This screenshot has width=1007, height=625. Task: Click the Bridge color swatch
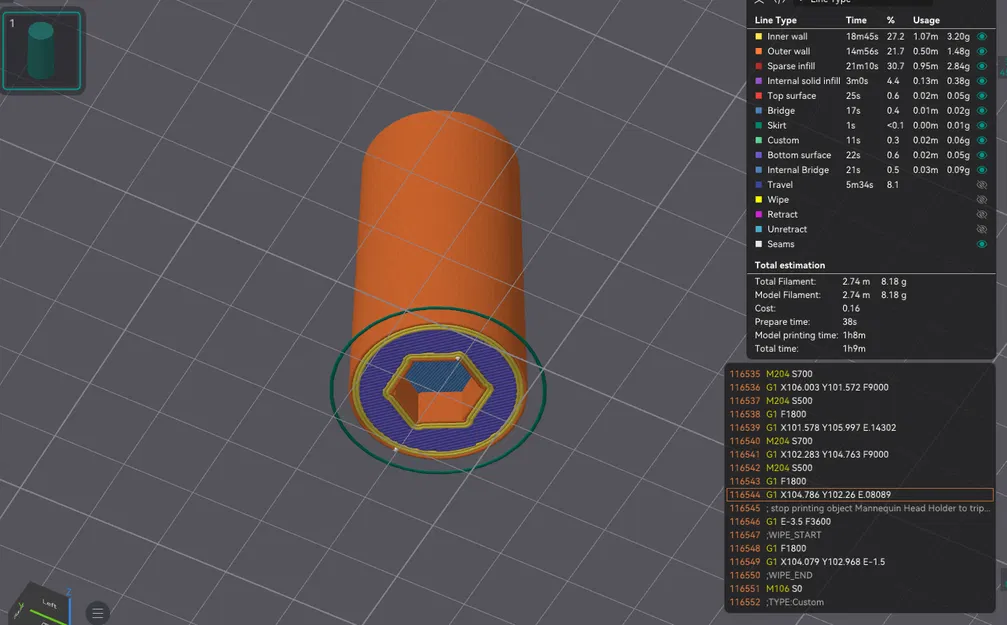758,110
